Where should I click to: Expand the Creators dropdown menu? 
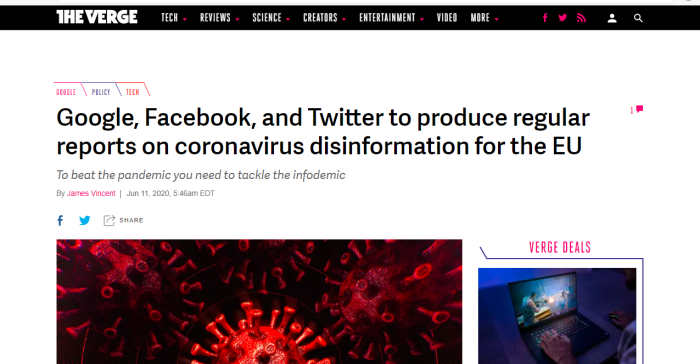(x=325, y=18)
